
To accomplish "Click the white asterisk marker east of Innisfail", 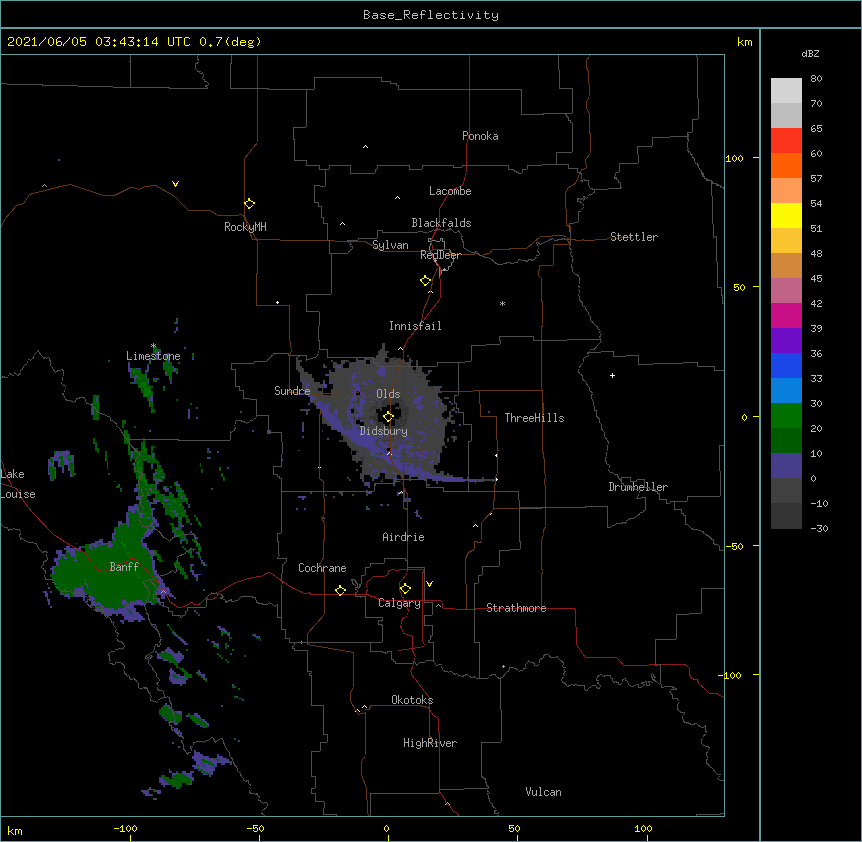I will pos(502,303).
